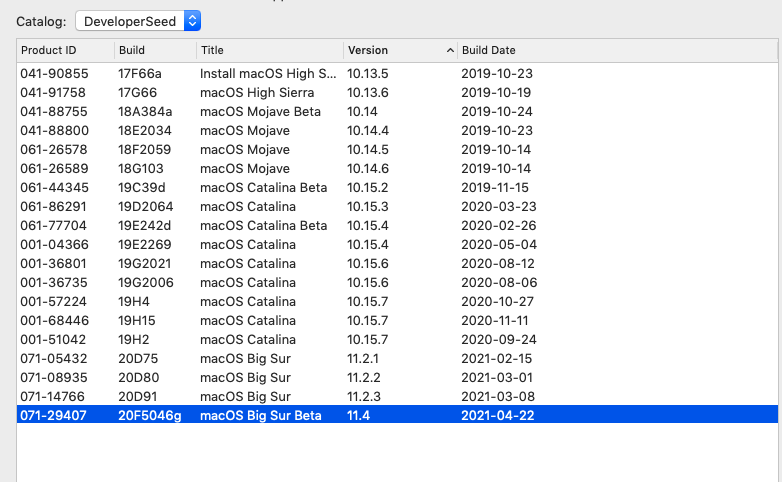This screenshot has width=782, height=482.
Task: Select product ID 041-88800
Action: (54, 131)
